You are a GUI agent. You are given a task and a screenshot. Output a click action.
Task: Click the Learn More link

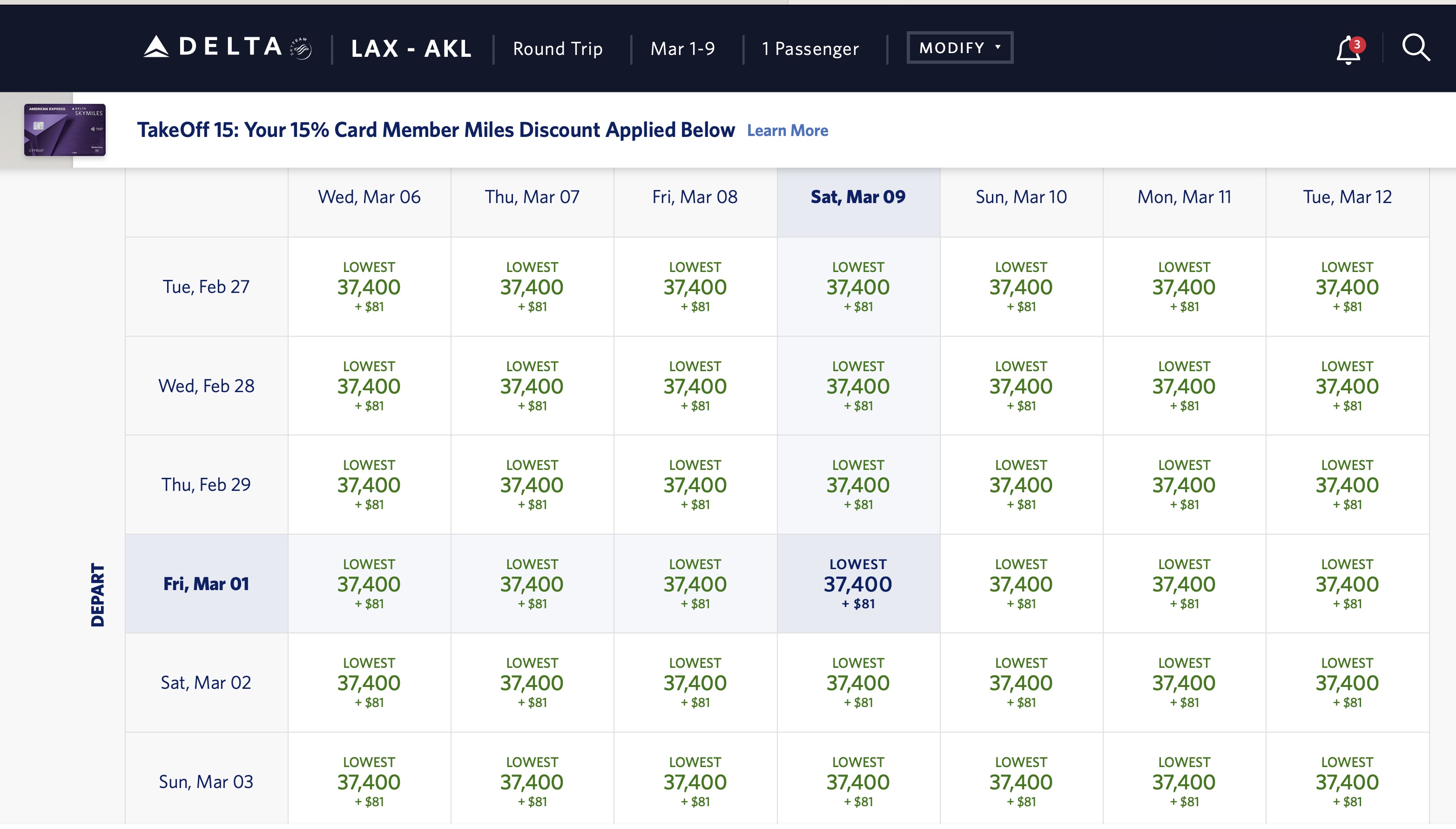click(787, 130)
